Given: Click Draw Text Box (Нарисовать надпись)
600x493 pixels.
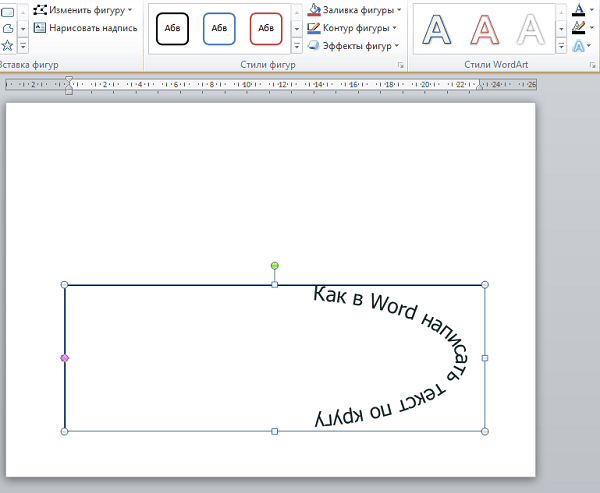Looking at the screenshot, I should [85, 28].
